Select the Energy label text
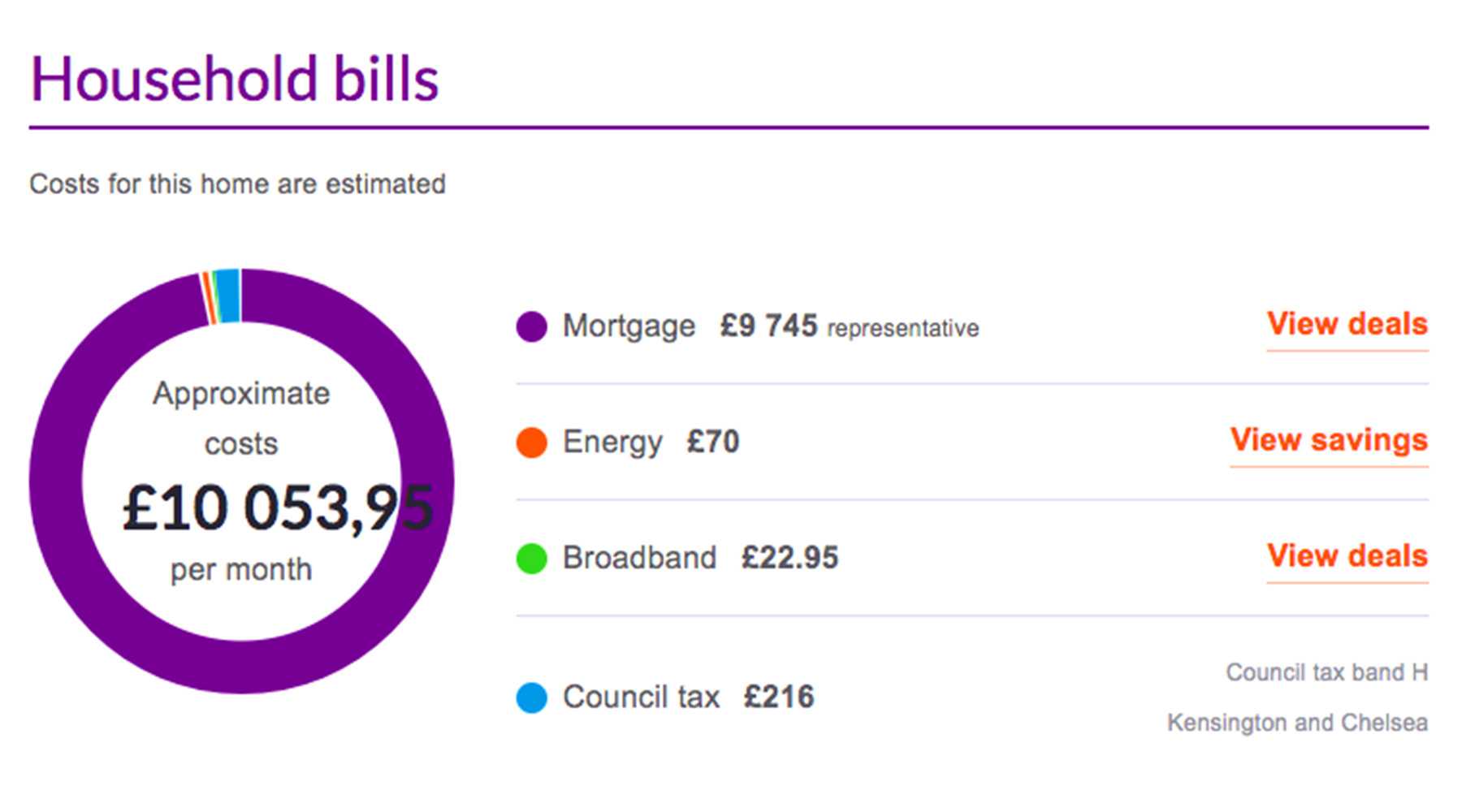 point(612,443)
